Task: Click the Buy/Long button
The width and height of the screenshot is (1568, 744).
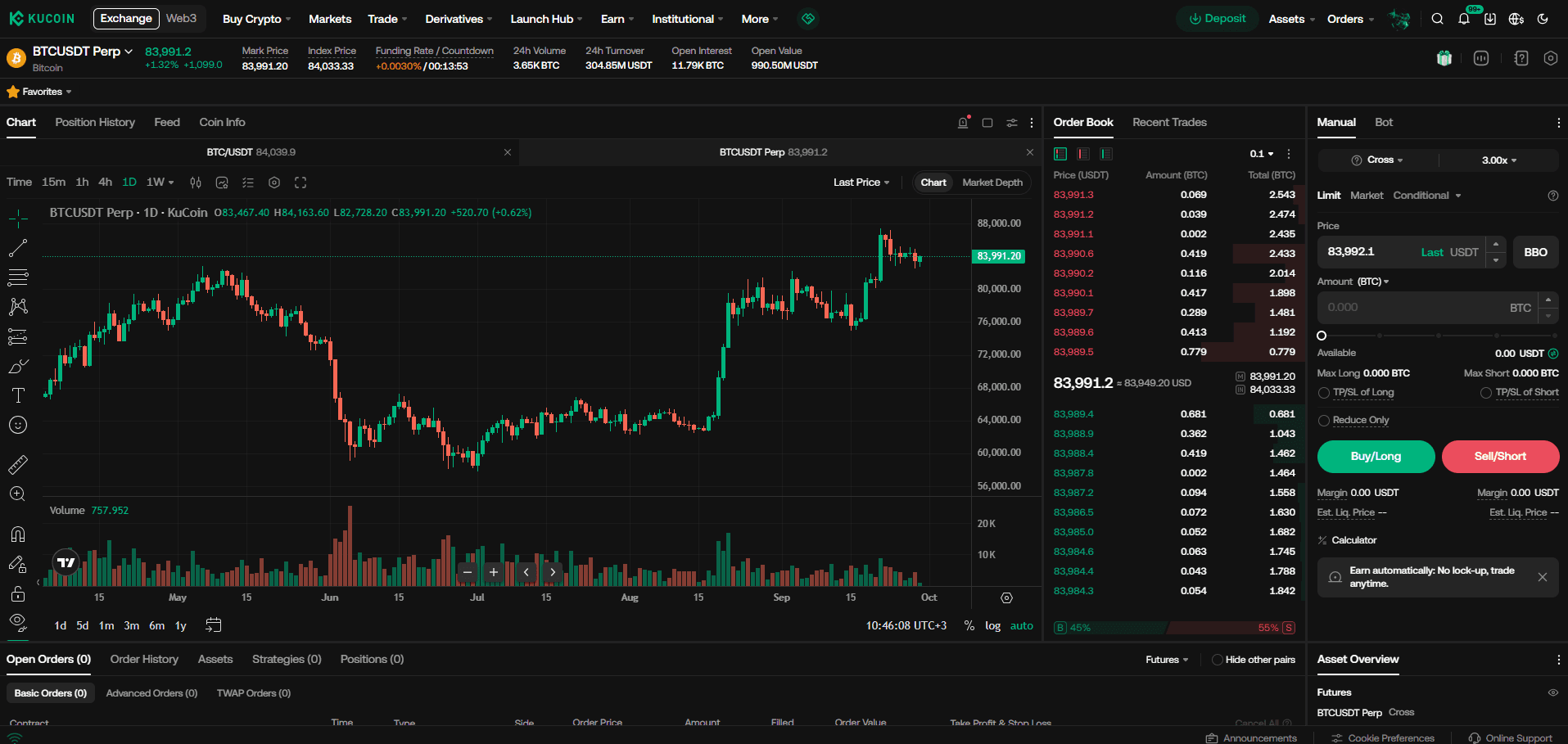Action: 1376,457
